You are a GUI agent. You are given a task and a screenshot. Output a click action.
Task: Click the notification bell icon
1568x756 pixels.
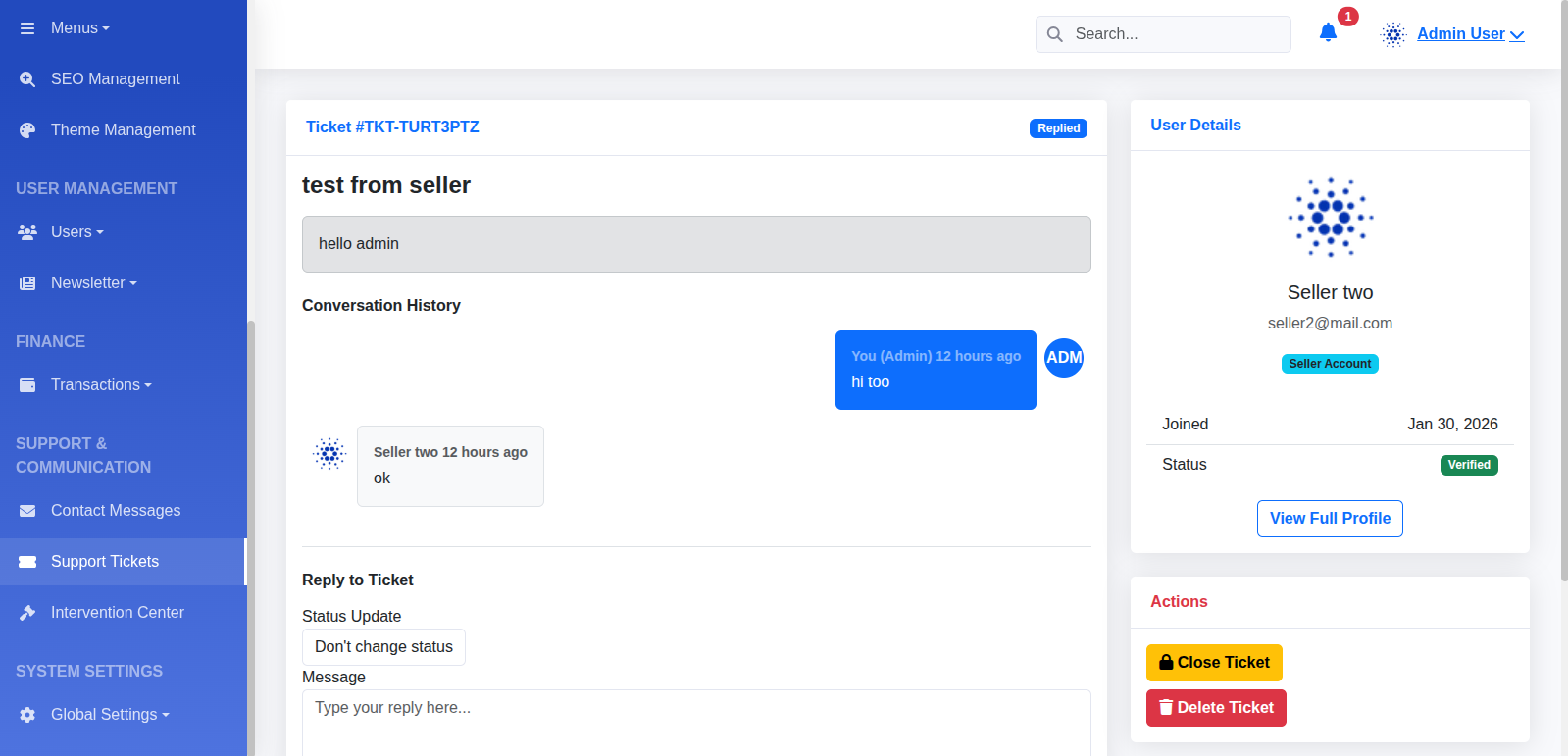(1328, 32)
